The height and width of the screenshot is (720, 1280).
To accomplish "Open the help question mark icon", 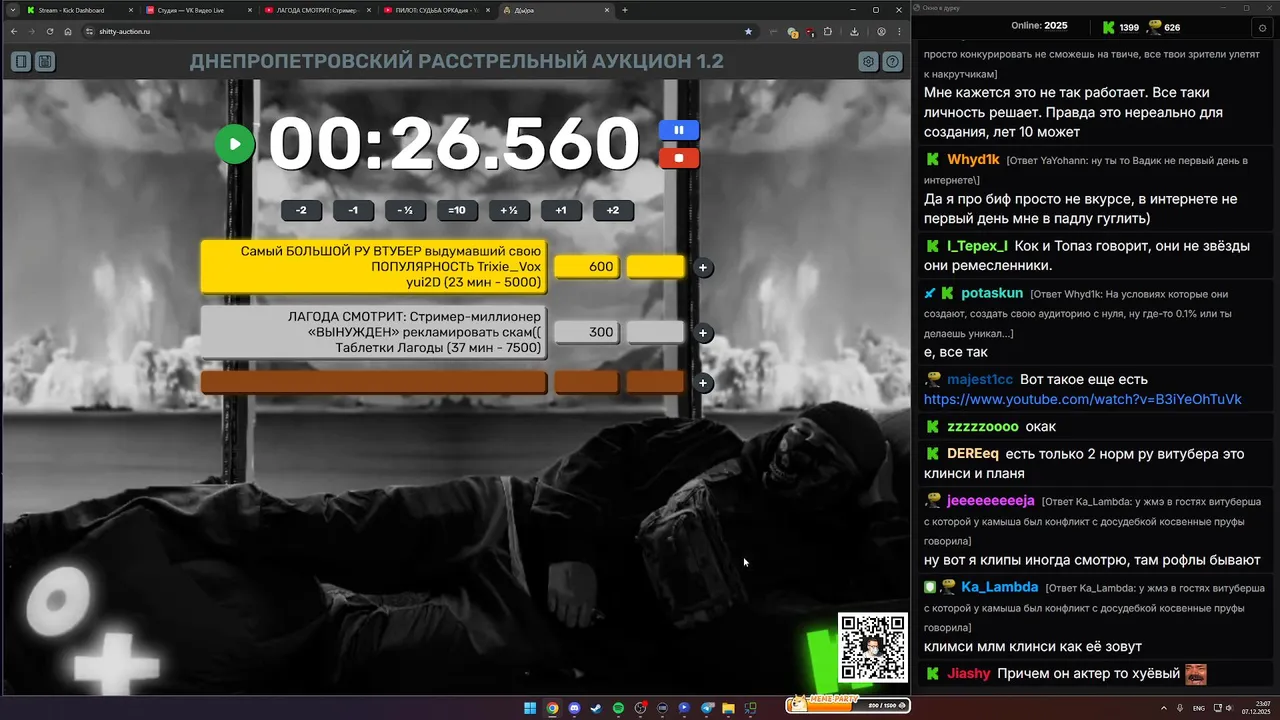I will tap(892, 62).
